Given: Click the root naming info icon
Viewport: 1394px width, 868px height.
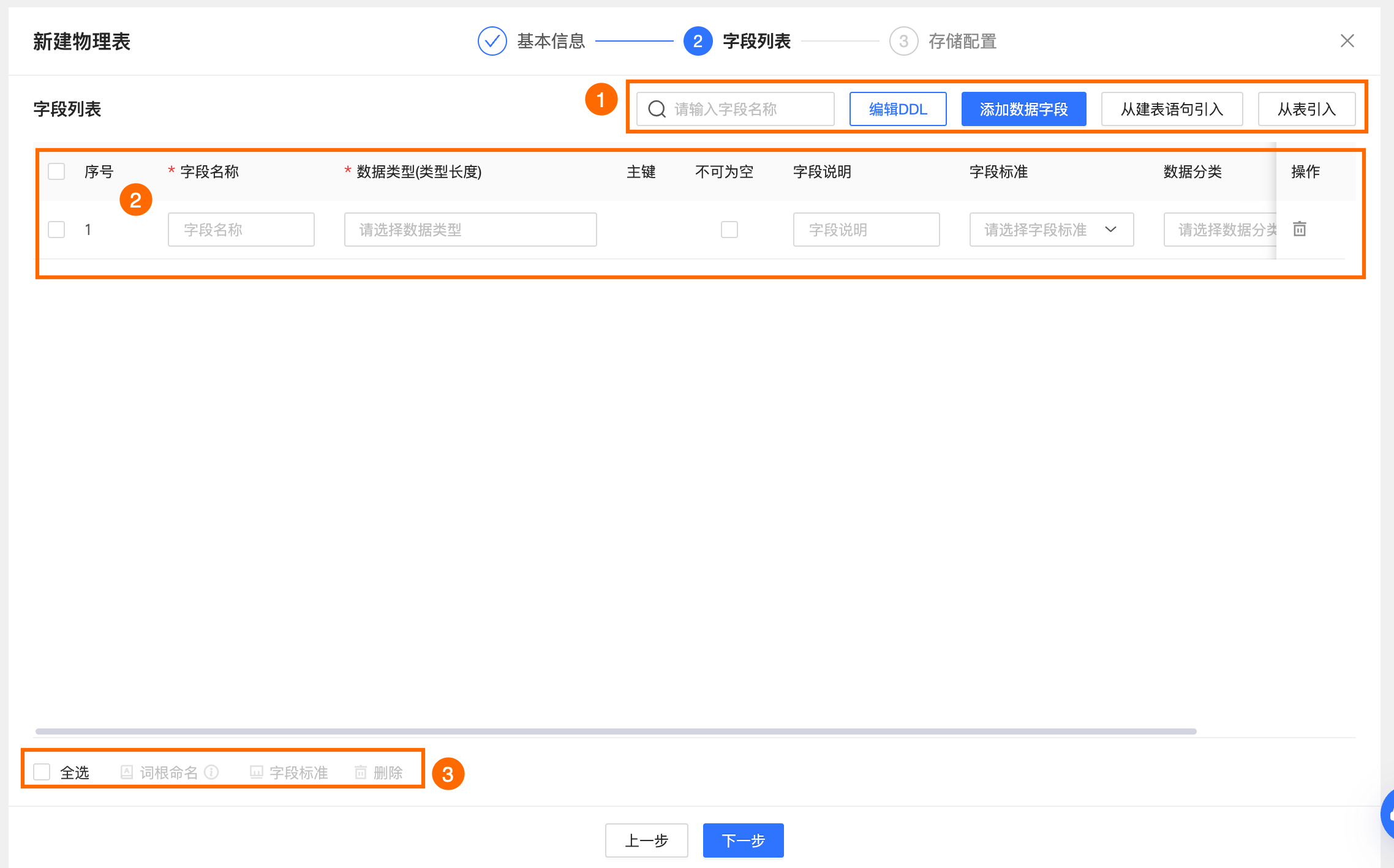Looking at the screenshot, I should (x=211, y=772).
